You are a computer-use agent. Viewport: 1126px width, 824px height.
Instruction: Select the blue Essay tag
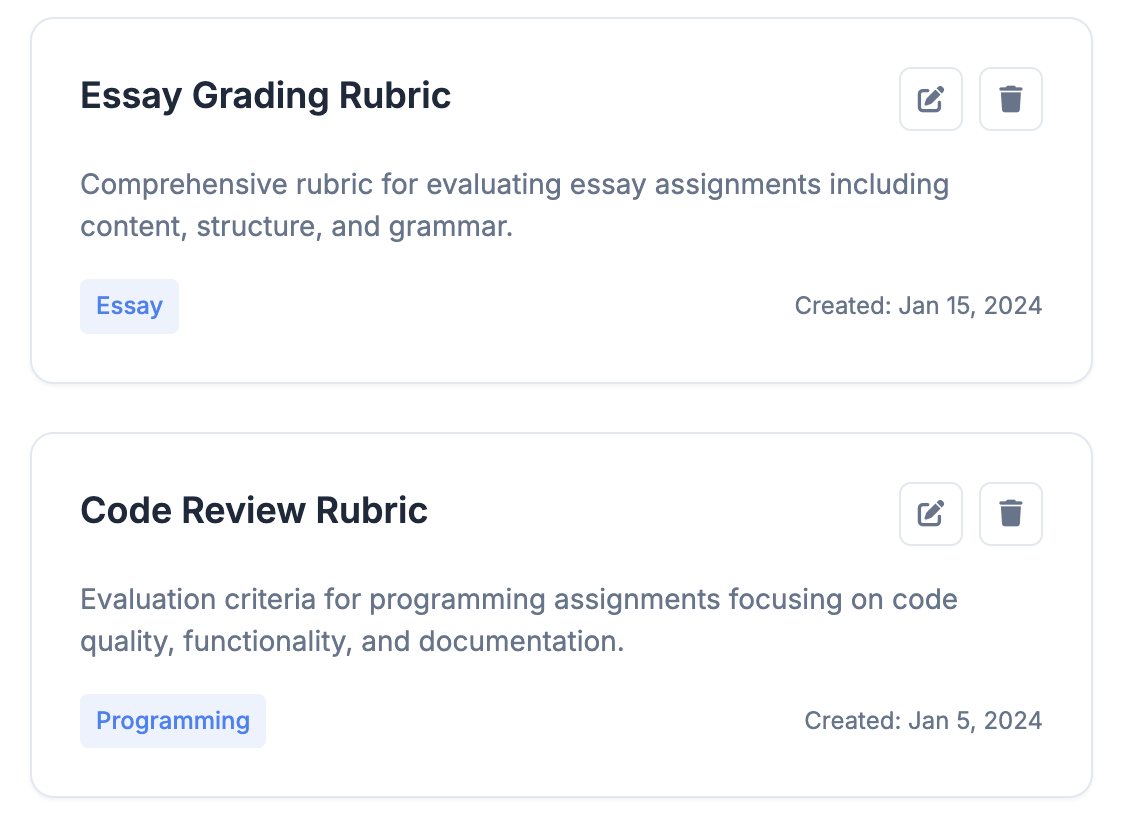pyautogui.click(x=129, y=306)
